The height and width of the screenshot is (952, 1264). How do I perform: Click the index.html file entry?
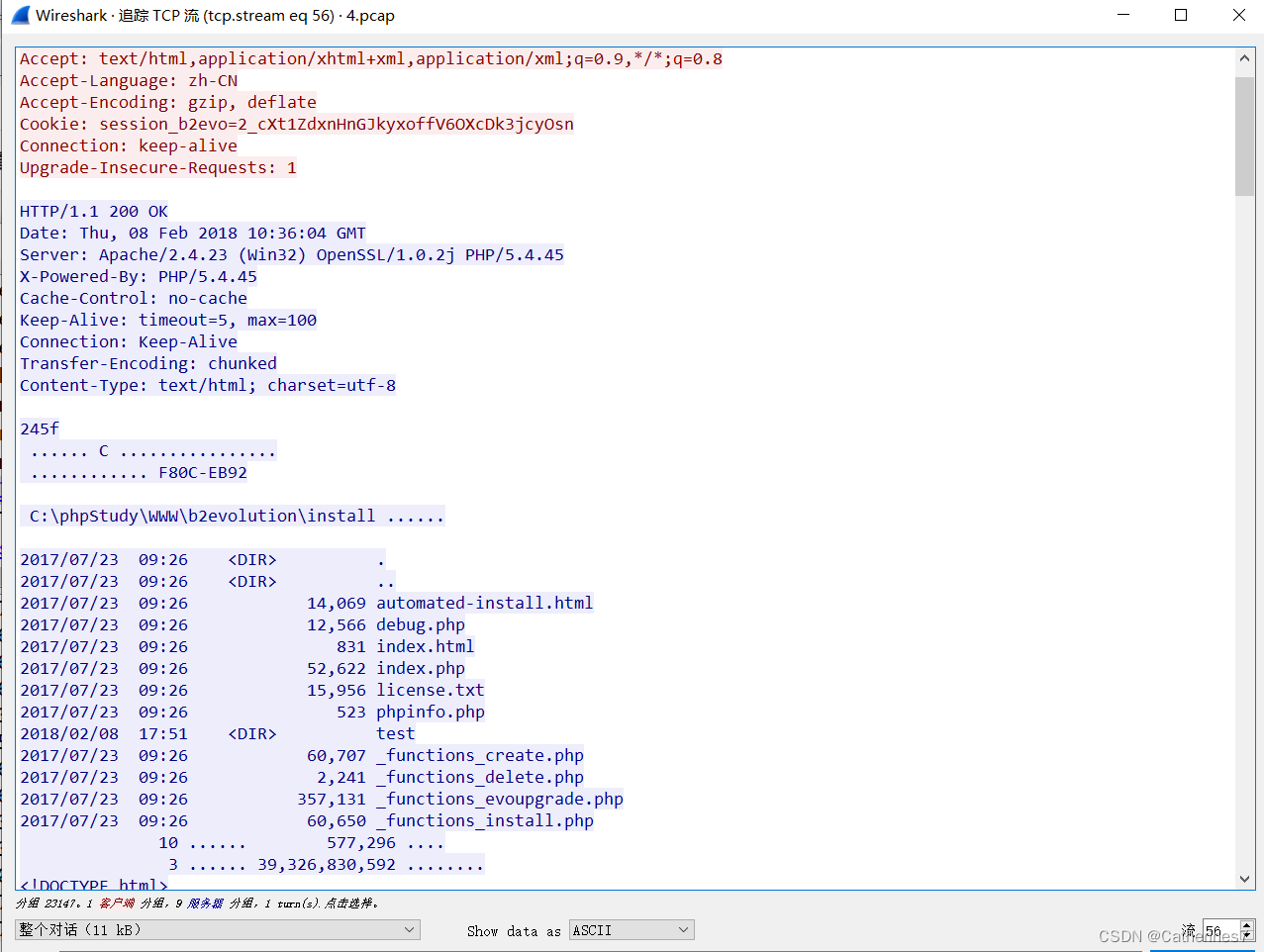click(x=247, y=646)
